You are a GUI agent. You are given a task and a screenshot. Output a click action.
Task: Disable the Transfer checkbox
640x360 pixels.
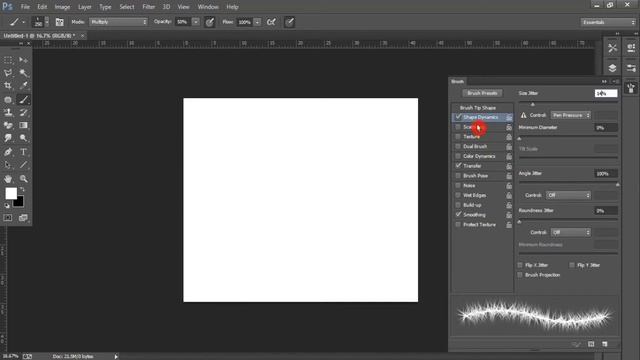[x=458, y=166]
